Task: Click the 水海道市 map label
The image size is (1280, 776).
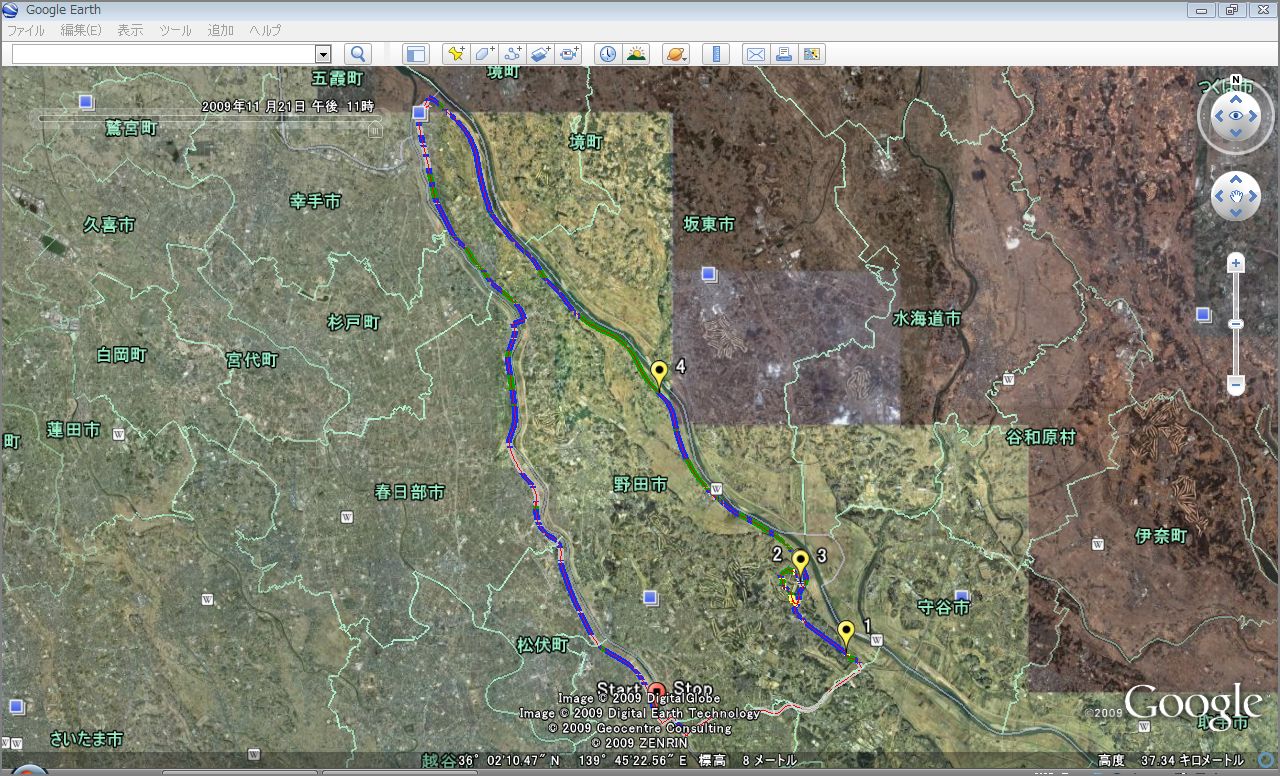Action: pos(927,318)
